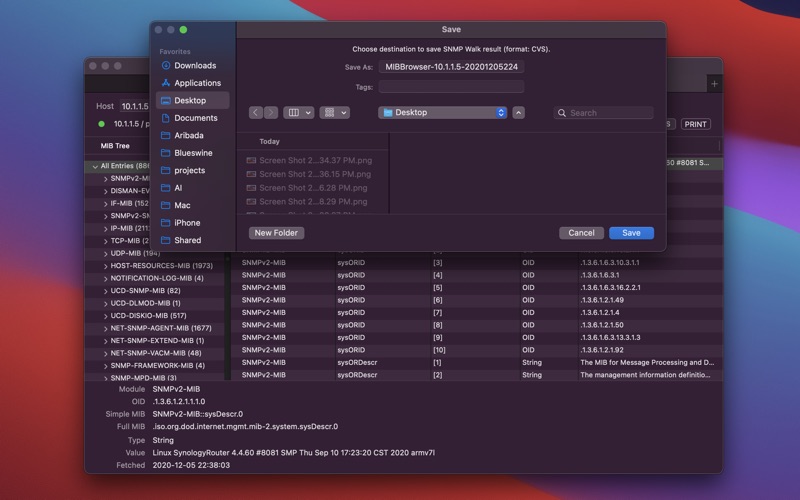
Task: Select the sysORID [3] row
Action: (477, 263)
